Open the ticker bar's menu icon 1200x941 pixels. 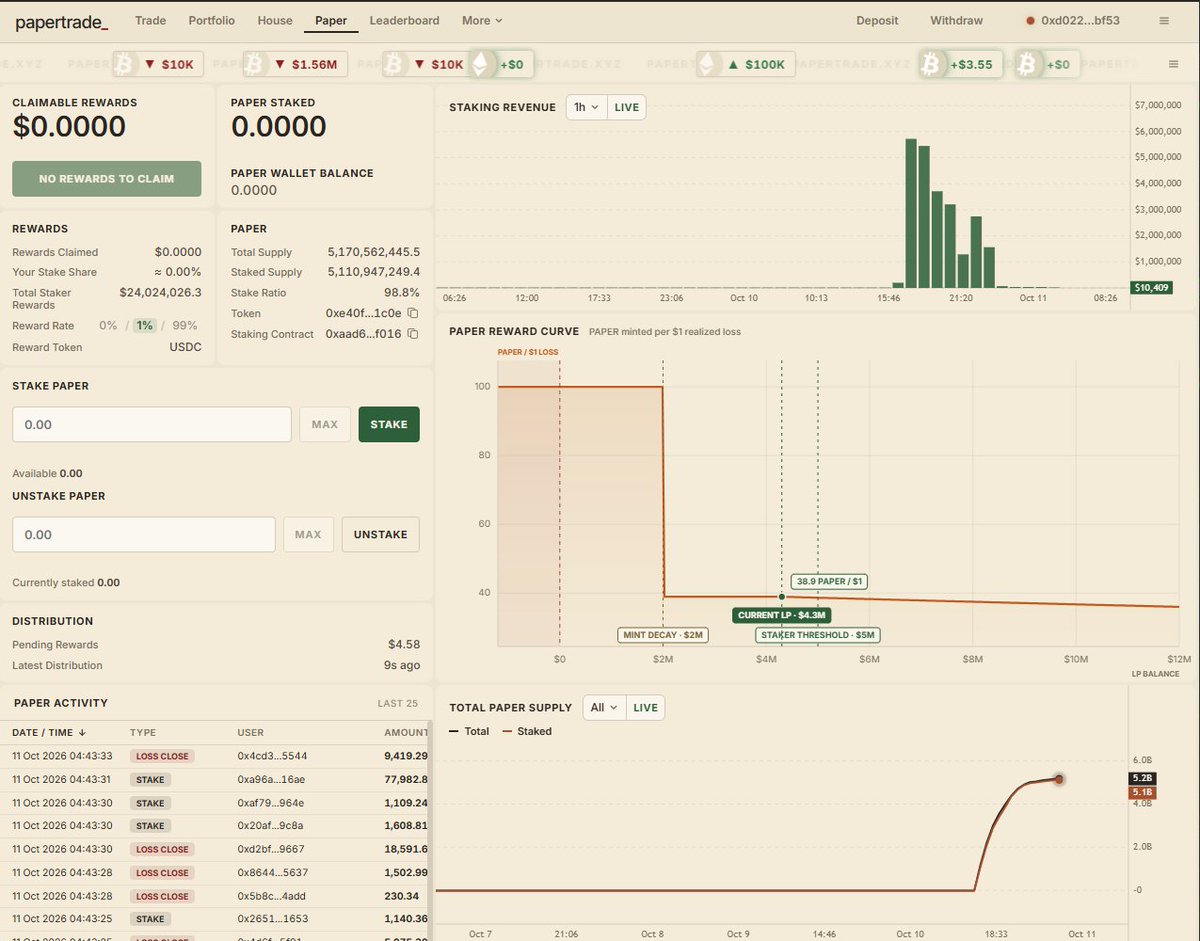1173,64
